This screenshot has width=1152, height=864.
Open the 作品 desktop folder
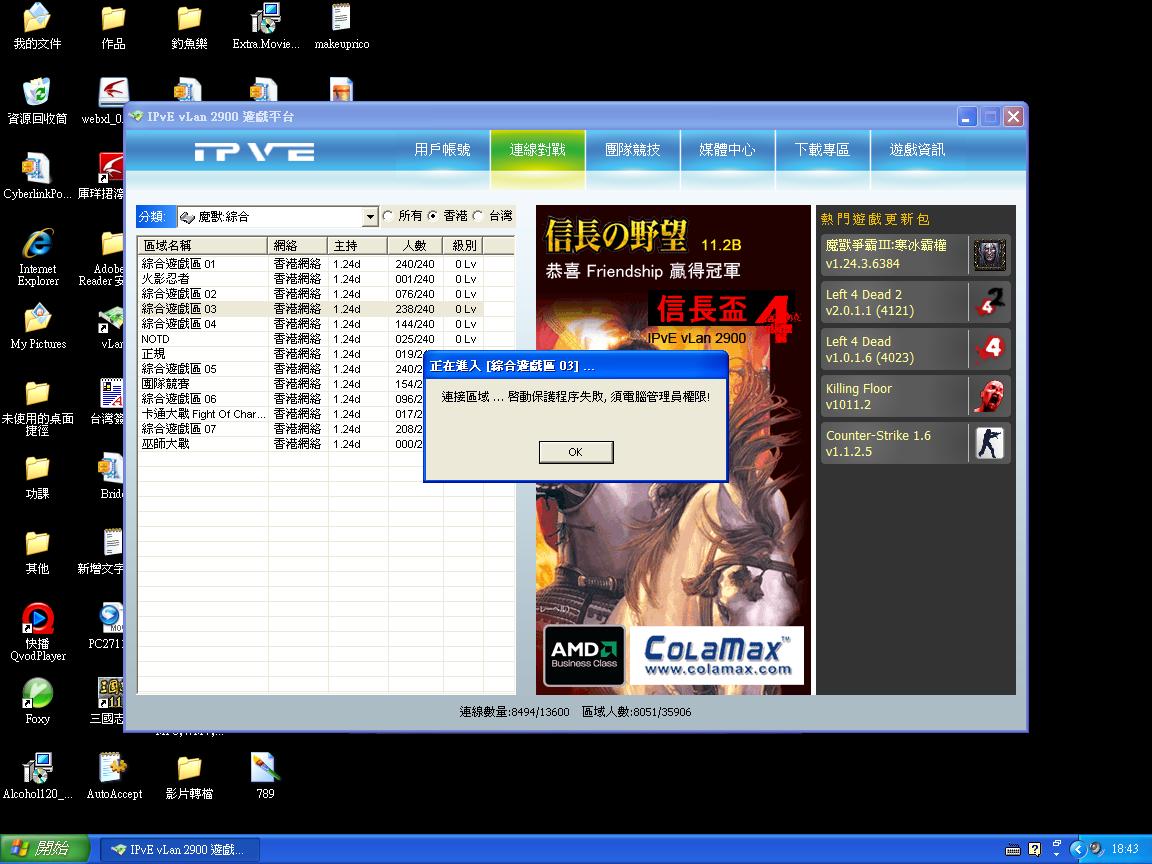coord(113,26)
